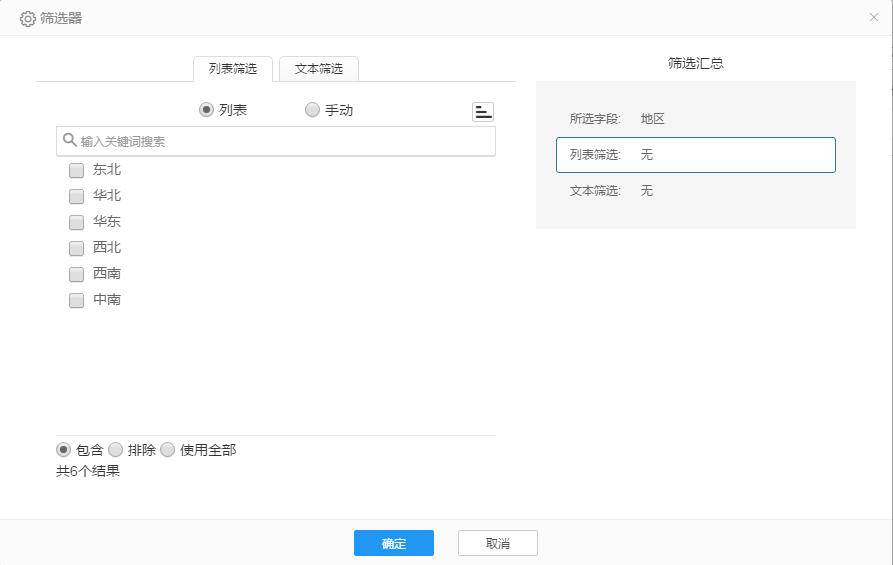893x565 pixels.
Task: Select the 列表 radio button
Action: click(x=207, y=110)
